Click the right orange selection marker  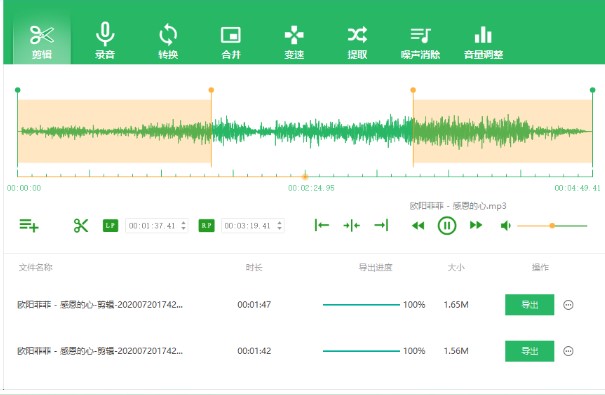click(x=413, y=90)
